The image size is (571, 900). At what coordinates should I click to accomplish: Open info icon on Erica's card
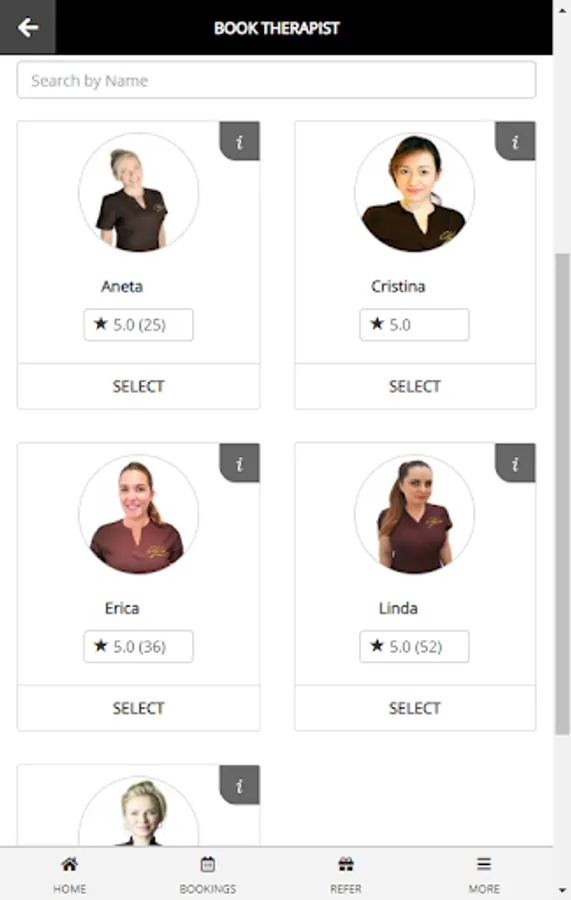(239, 463)
